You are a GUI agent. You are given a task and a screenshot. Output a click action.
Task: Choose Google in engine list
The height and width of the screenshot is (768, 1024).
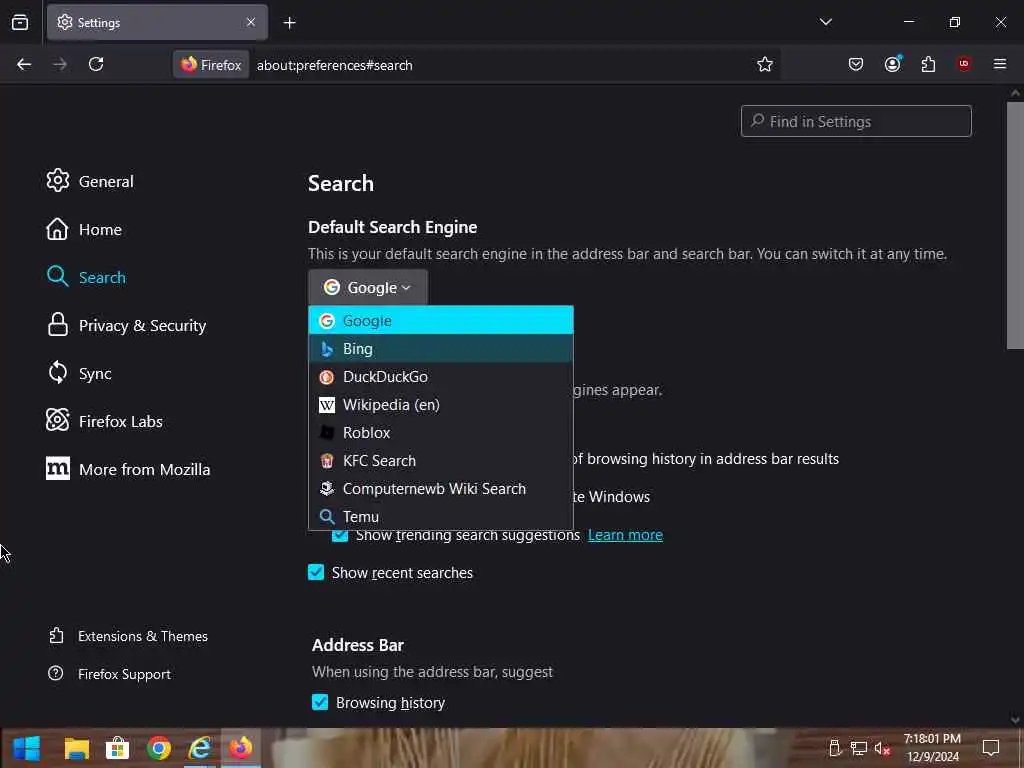click(x=441, y=320)
